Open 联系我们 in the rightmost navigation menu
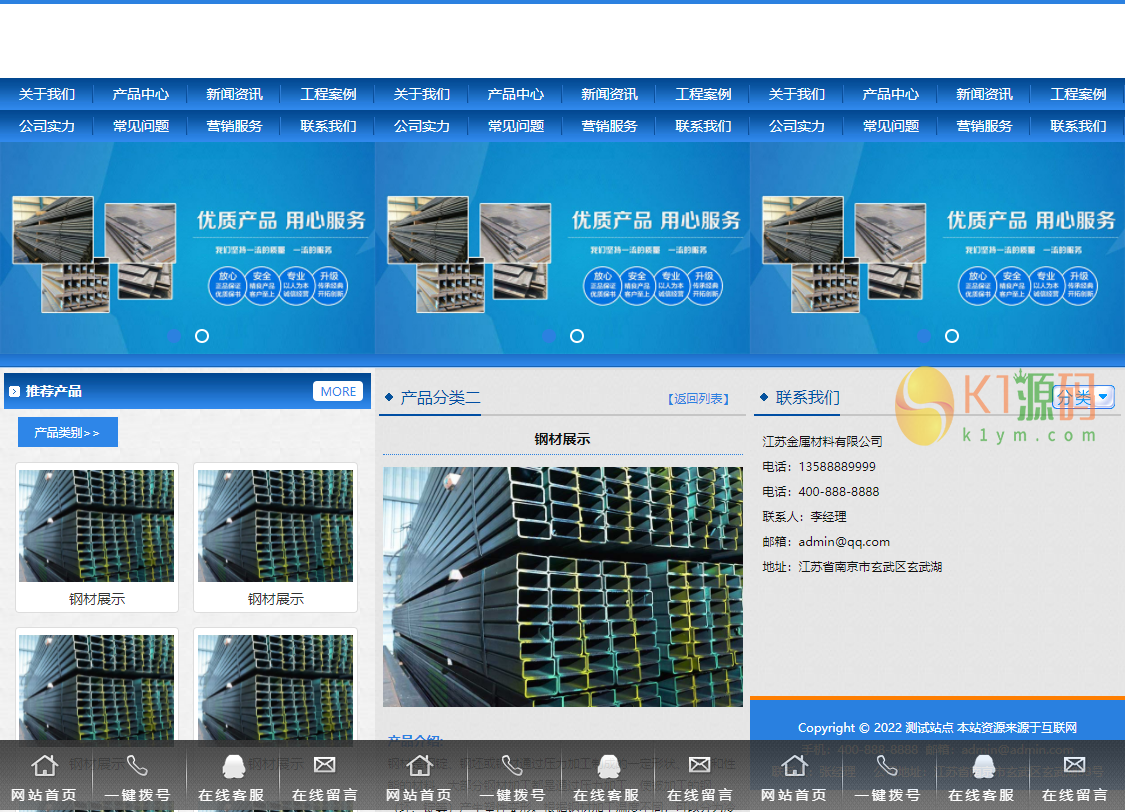Image resolution: width=1125 pixels, height=812 pixels. (1078, 126)
